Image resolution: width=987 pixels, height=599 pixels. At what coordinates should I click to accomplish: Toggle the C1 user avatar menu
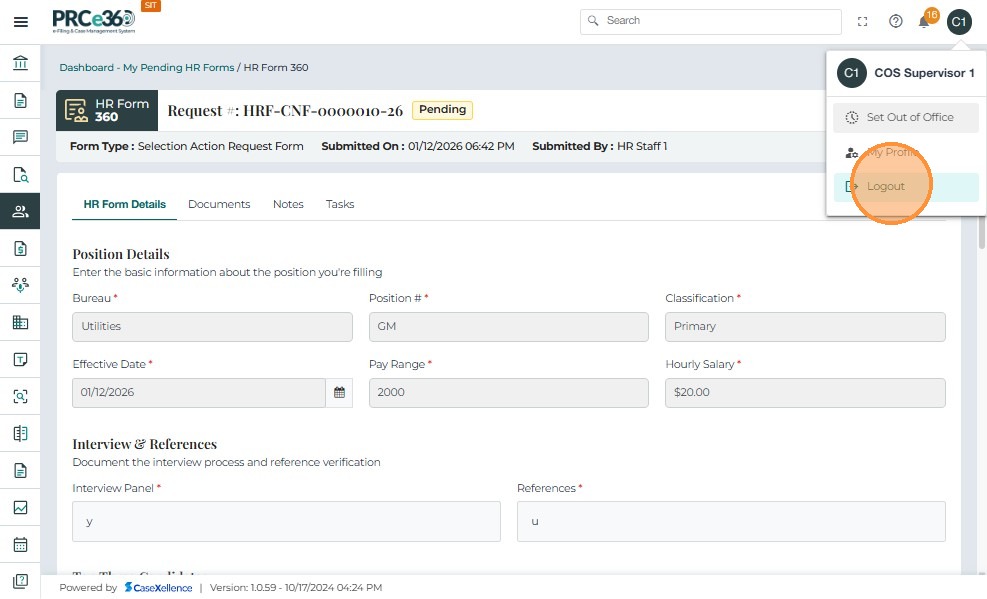point(959,21)
